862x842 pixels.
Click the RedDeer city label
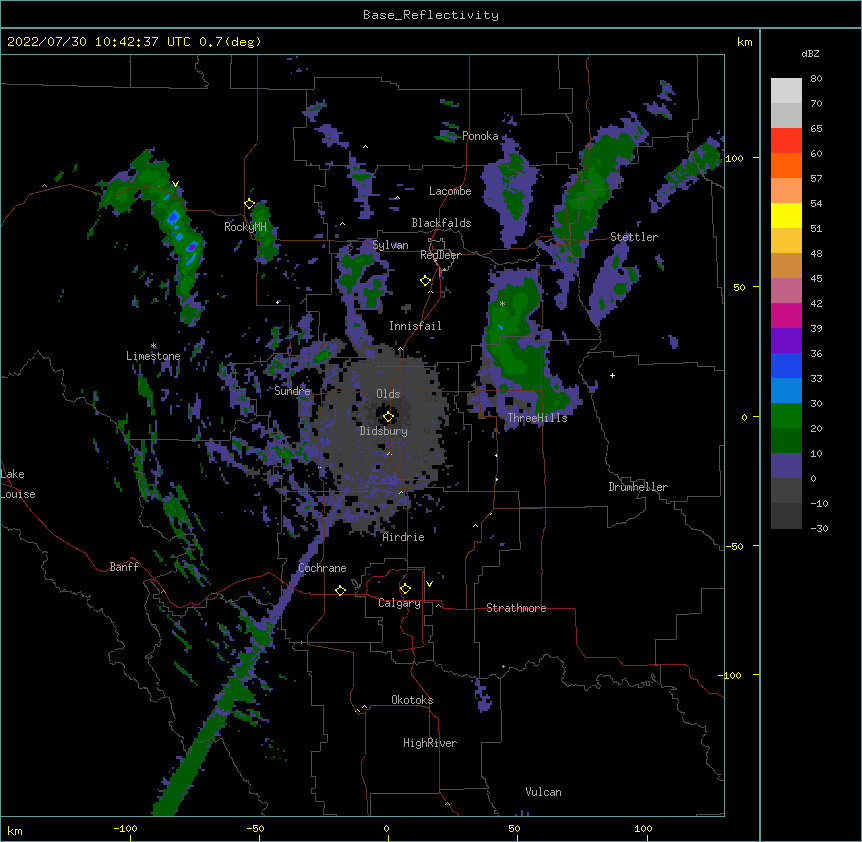pos(440,255)
